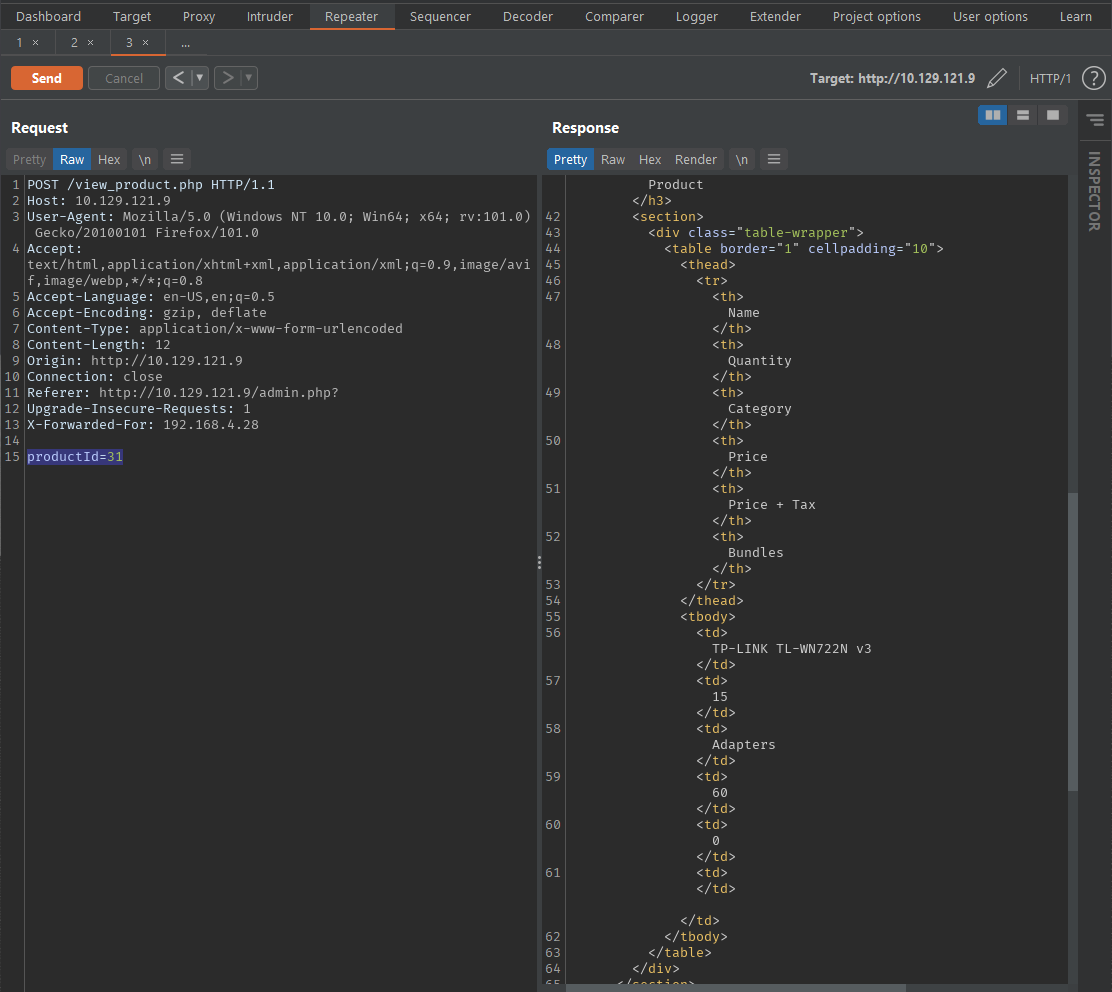This screenshot has width=1112, height=992.
Task: Edit target with the pencil icon
Action: (996, 78)
